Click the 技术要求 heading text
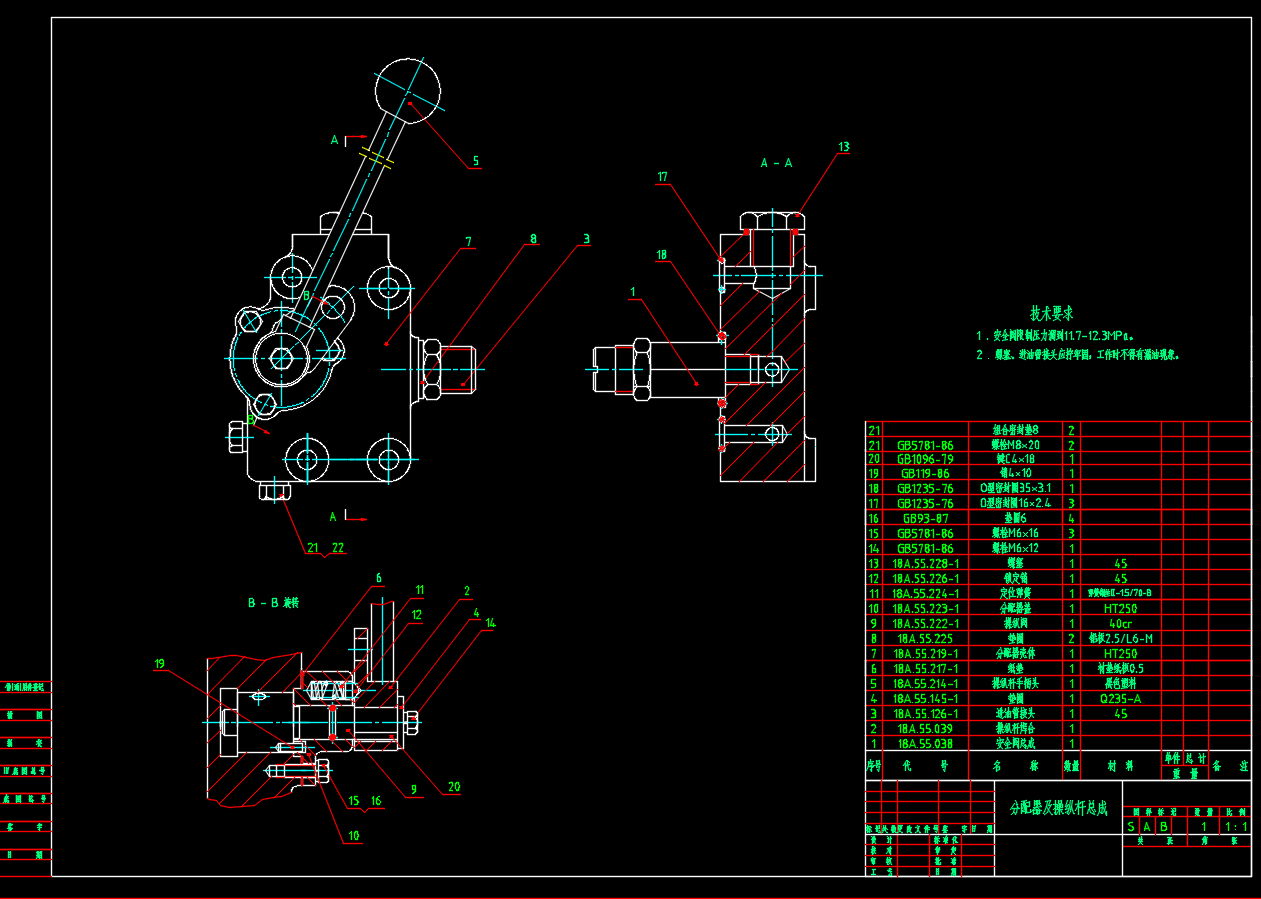1261x899 pixels. click(x=1051, y=314)
